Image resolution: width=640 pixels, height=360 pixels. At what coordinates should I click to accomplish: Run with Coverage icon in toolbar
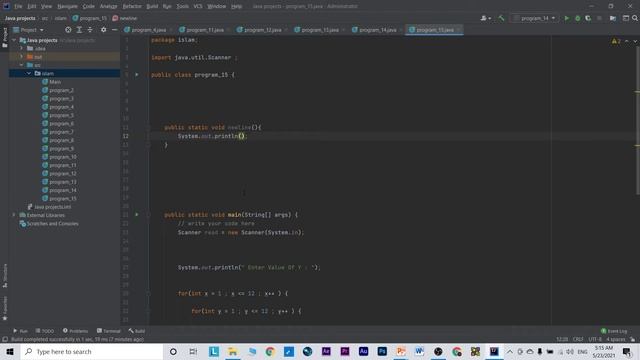pos(588,18)
